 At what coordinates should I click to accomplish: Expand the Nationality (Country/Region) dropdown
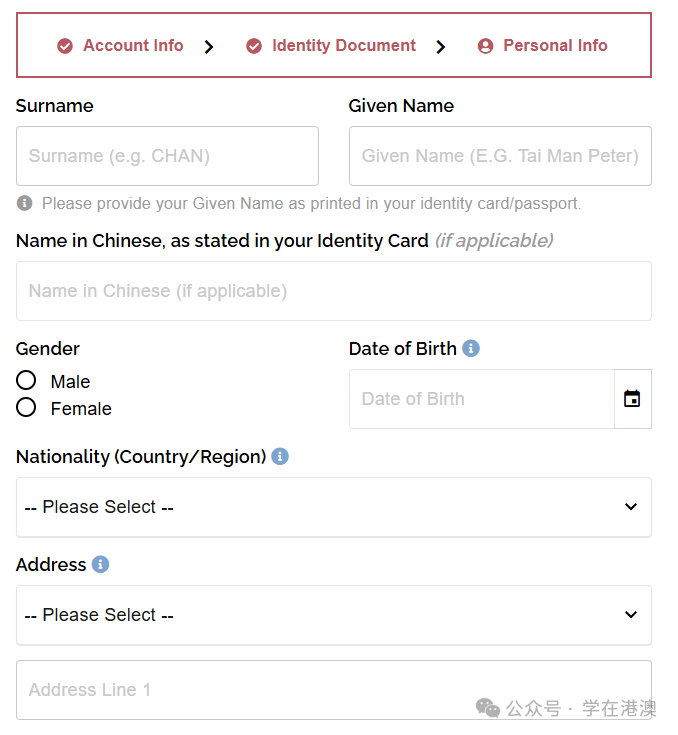coord(333,507)
